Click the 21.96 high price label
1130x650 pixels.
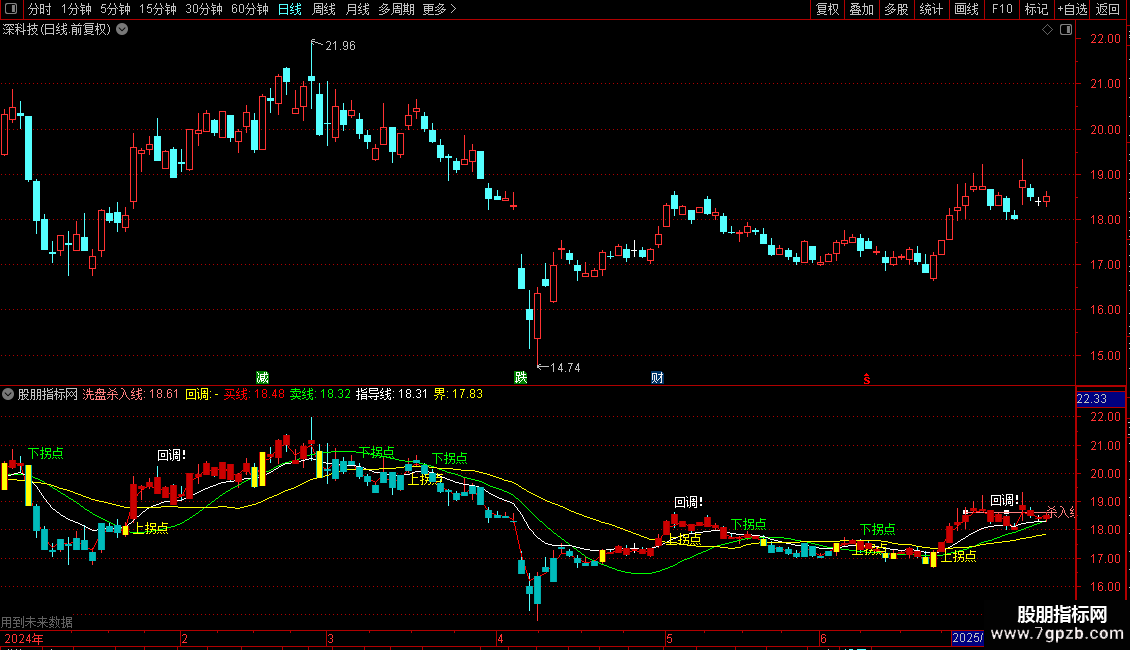pyautogui.click(x=340, y=46)
